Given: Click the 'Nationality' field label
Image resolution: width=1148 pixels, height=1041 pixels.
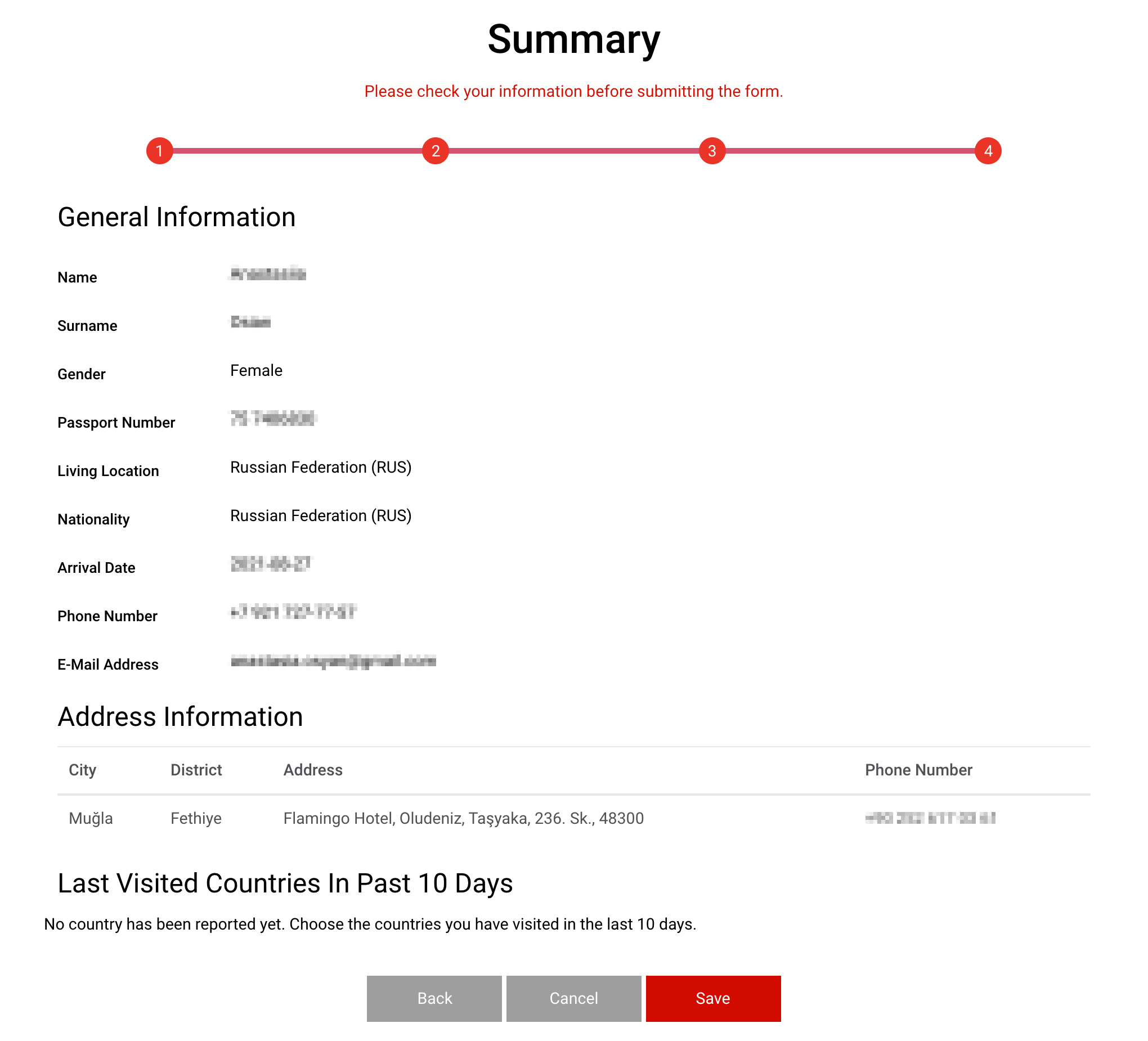Looking at the screenshot, I should (x=93, y=519).
